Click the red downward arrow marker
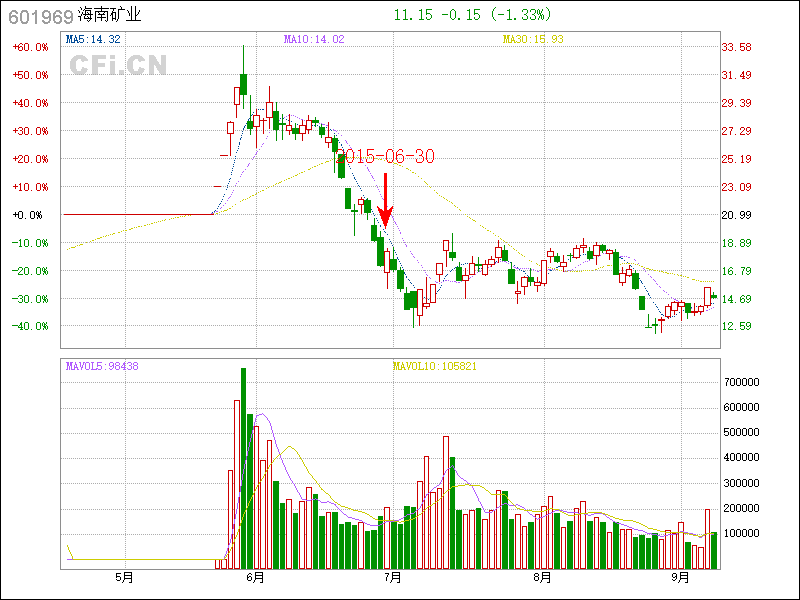Image resolution: width=800 pixels, height=600 pixels. coord(386,200)
